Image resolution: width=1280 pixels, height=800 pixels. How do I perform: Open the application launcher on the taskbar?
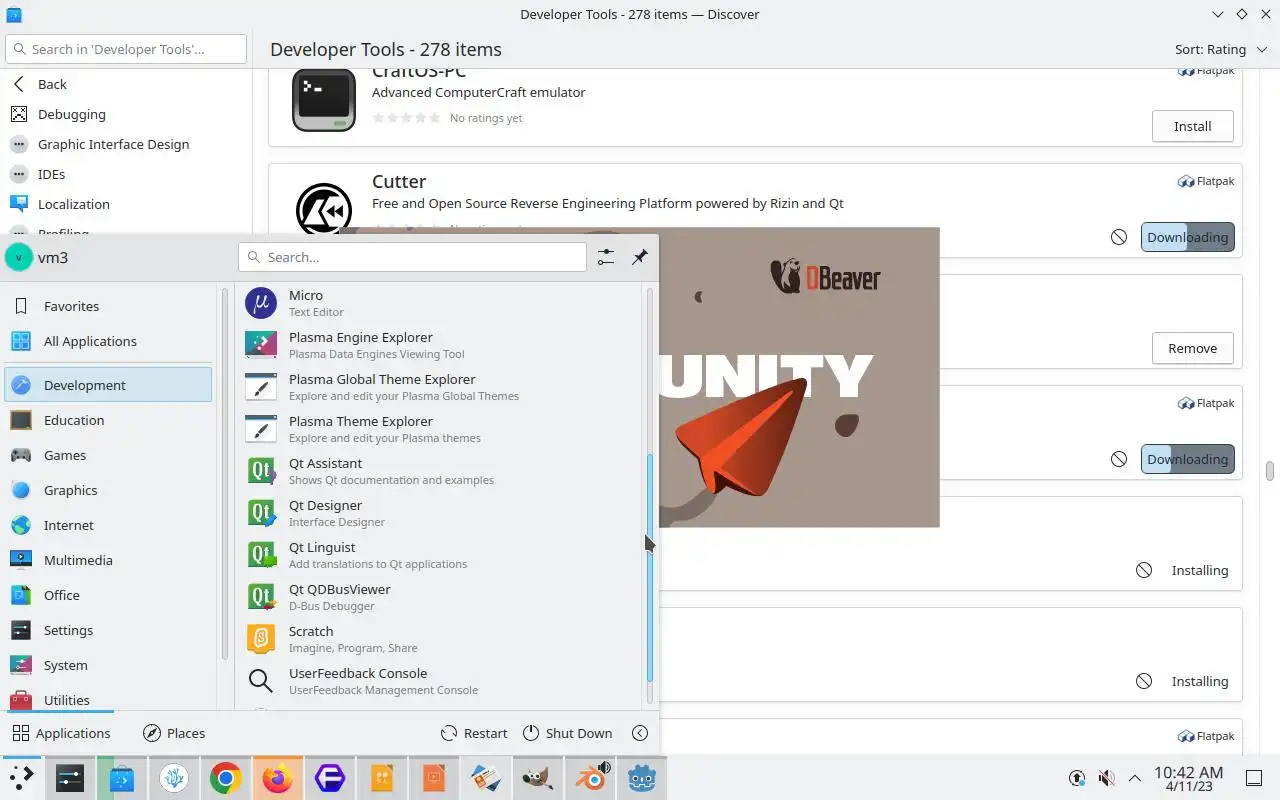coord(21,777)
